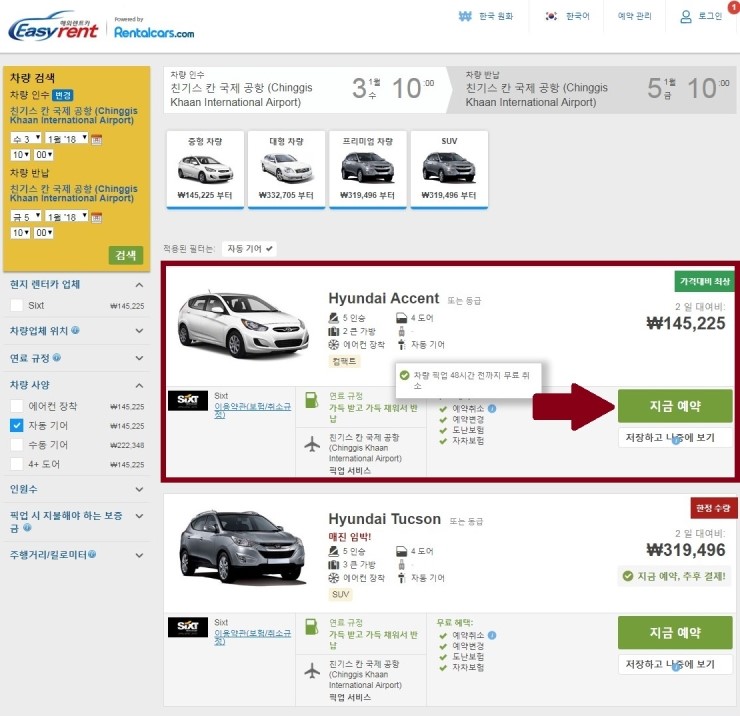The width and height of the screenshot is (740, 716).
Task: Click the user profile icon beside 로그인
Action: pos(686,17)
